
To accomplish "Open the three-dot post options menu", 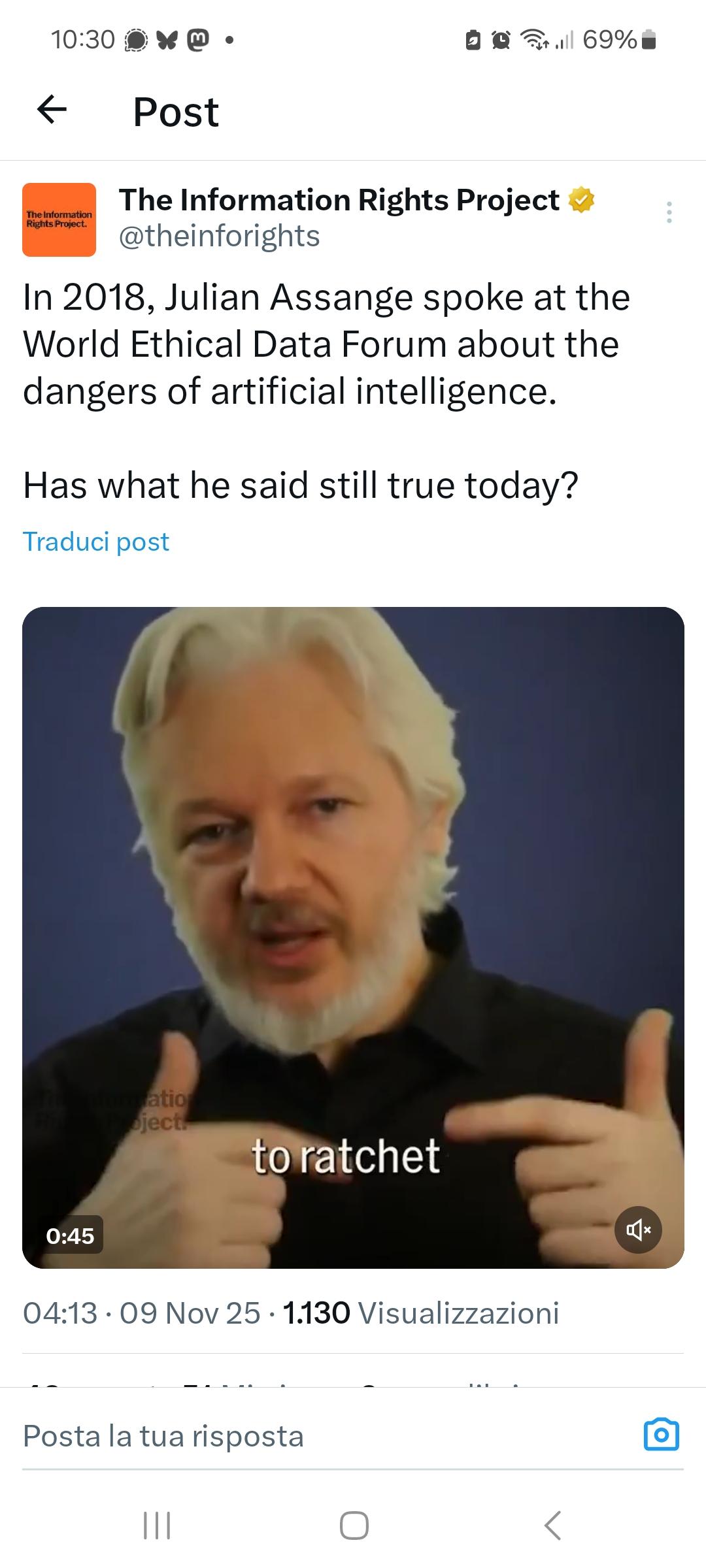I will 669,212.
